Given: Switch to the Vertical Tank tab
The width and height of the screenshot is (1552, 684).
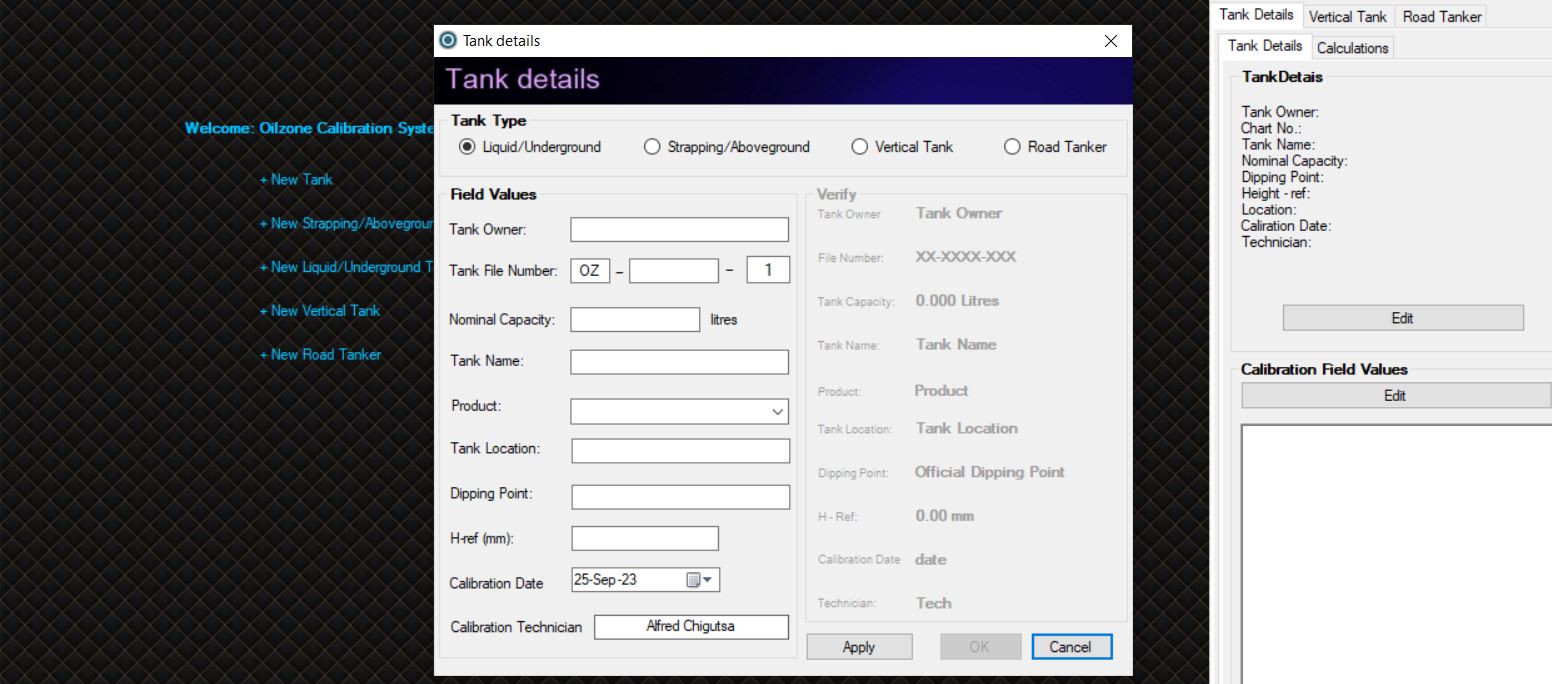Looking at the screenshot, I should [x=1347, y=17].
